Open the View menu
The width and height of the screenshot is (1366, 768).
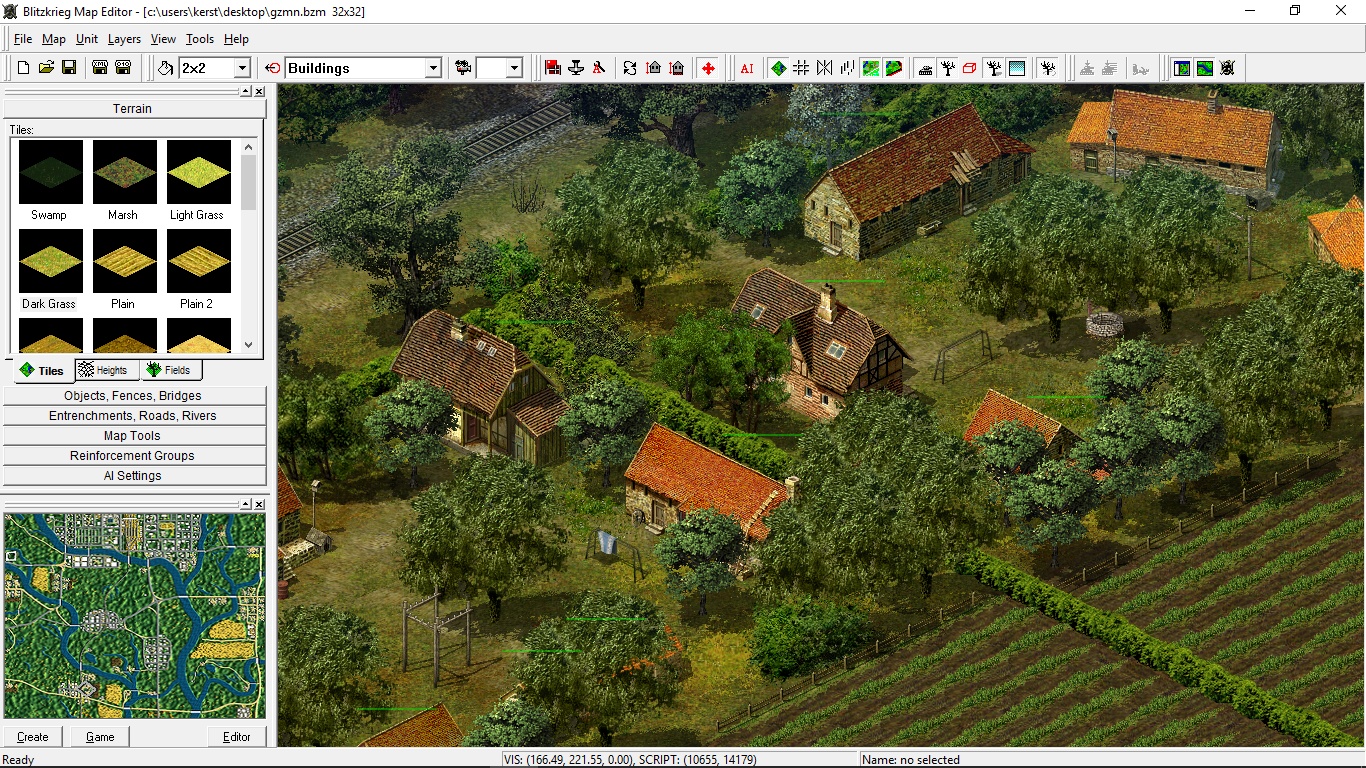click(163, 39)
